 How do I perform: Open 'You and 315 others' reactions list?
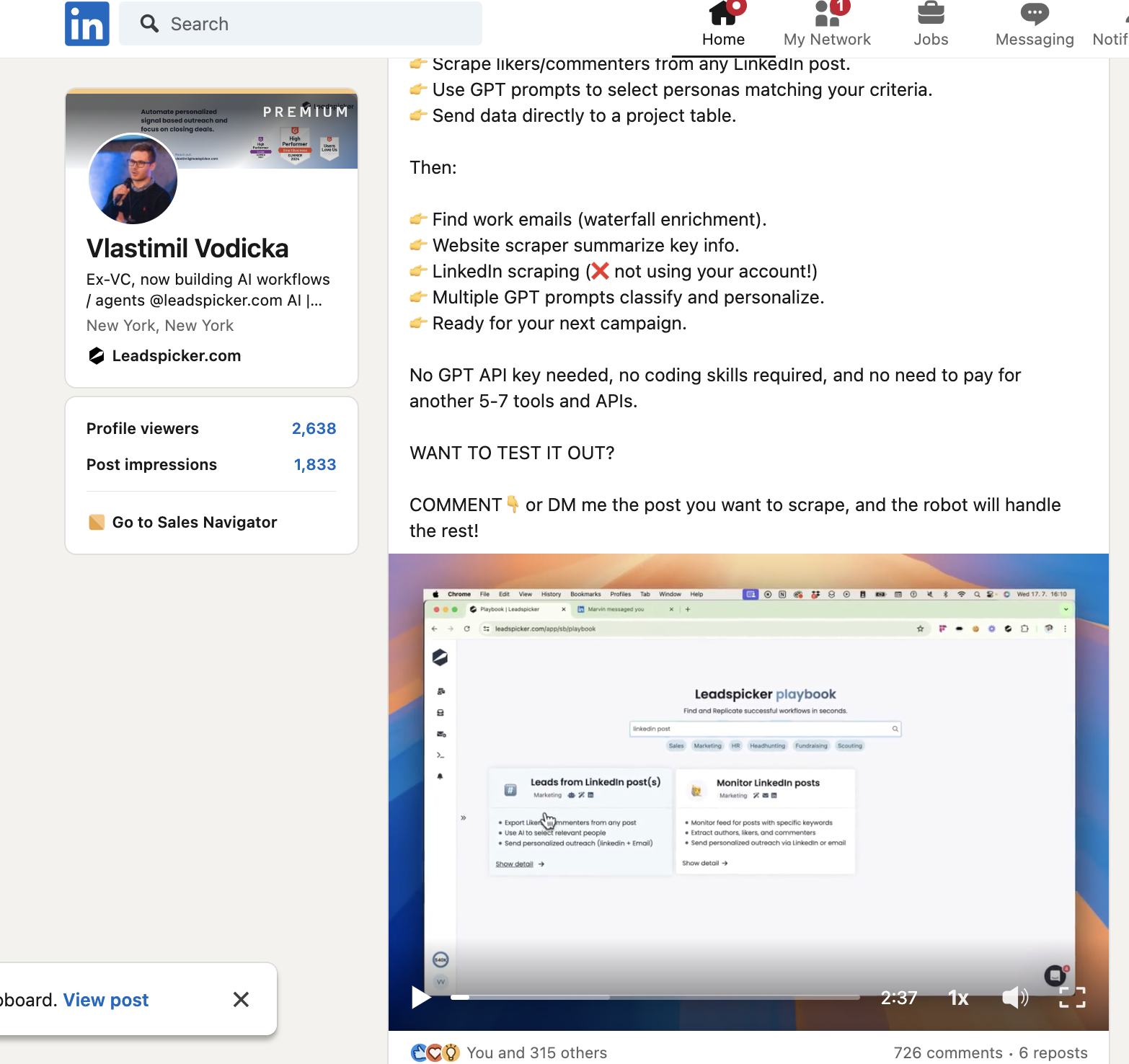[x=537, y=1052]
